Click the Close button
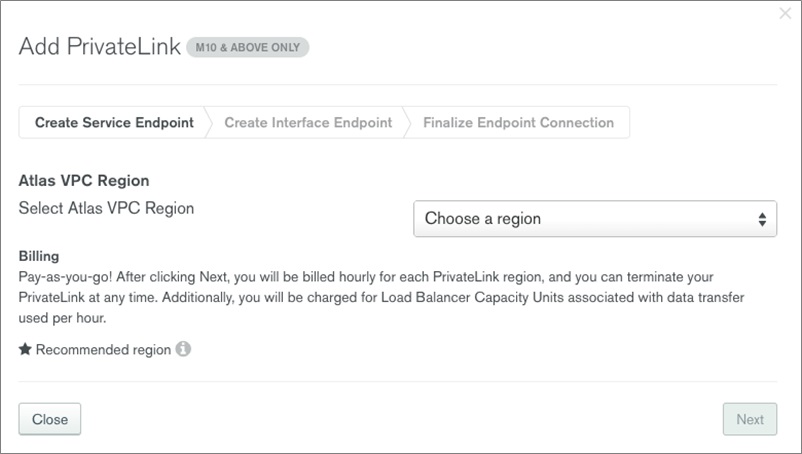The width and height of the screenshot is (802, 454). [x=50, y=419]
